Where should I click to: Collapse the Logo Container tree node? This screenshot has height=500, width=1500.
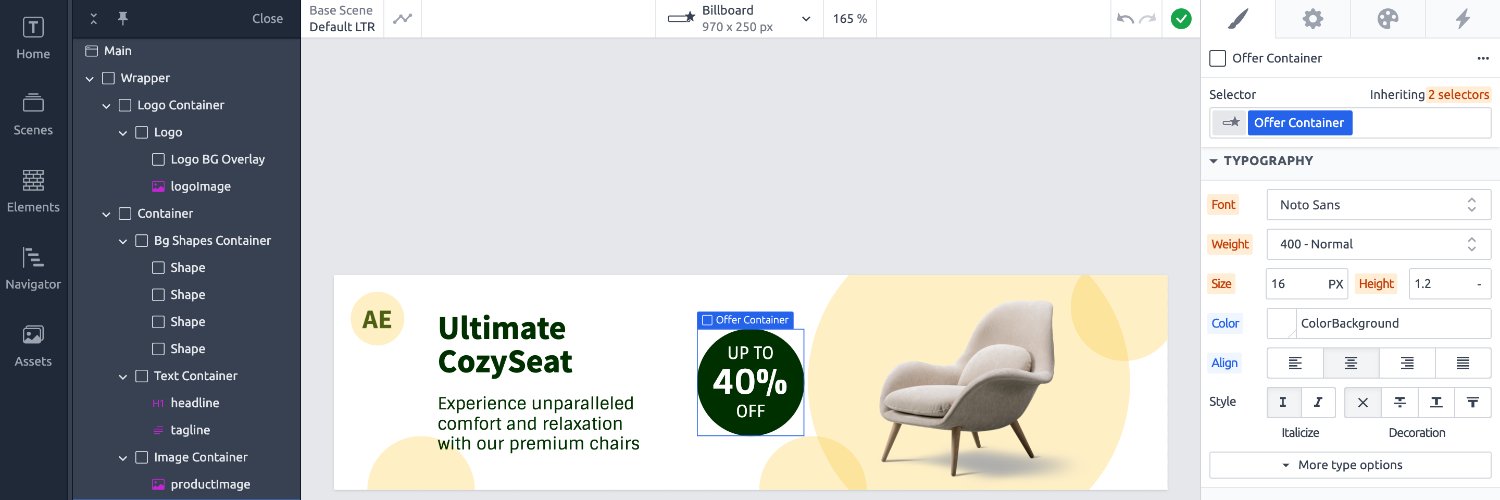(107, 105)
